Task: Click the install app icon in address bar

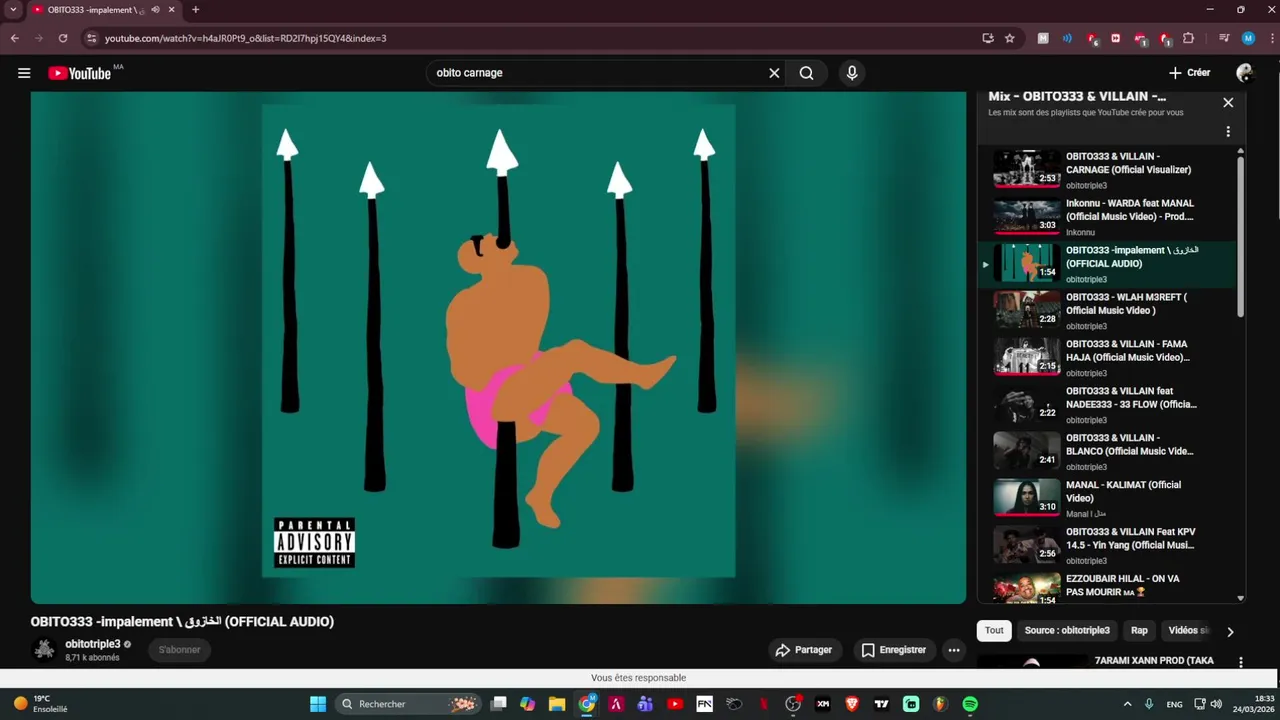Action: click(988, 38)
